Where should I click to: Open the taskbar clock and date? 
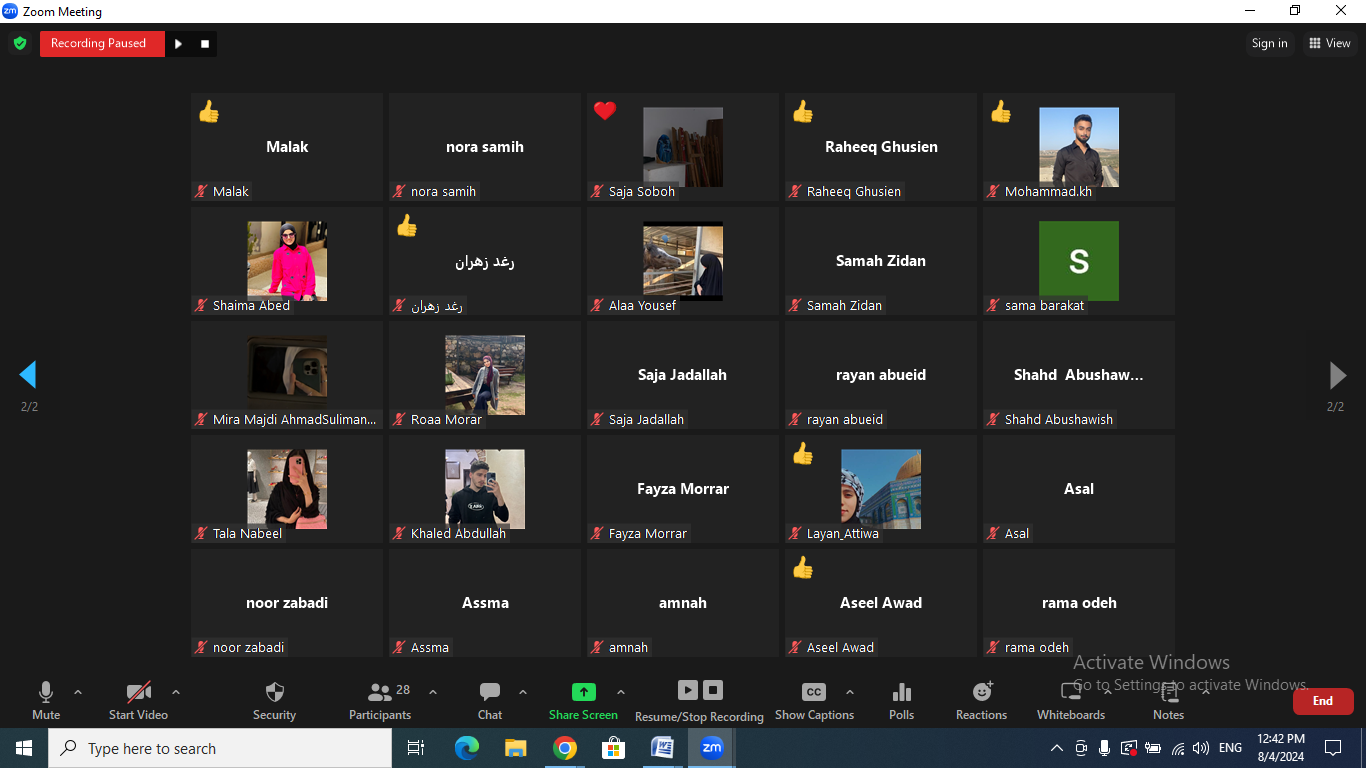click(x=1280, y=748)
